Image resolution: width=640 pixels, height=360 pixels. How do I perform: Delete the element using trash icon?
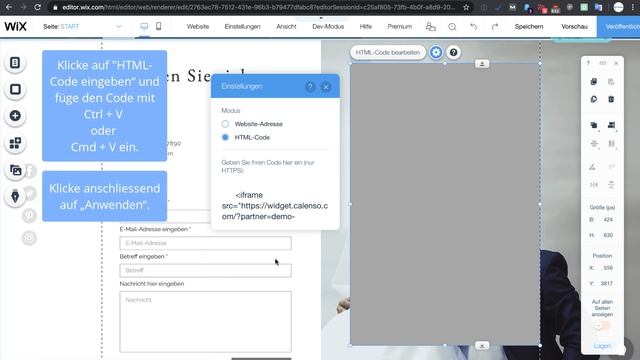tap(611, 99)
